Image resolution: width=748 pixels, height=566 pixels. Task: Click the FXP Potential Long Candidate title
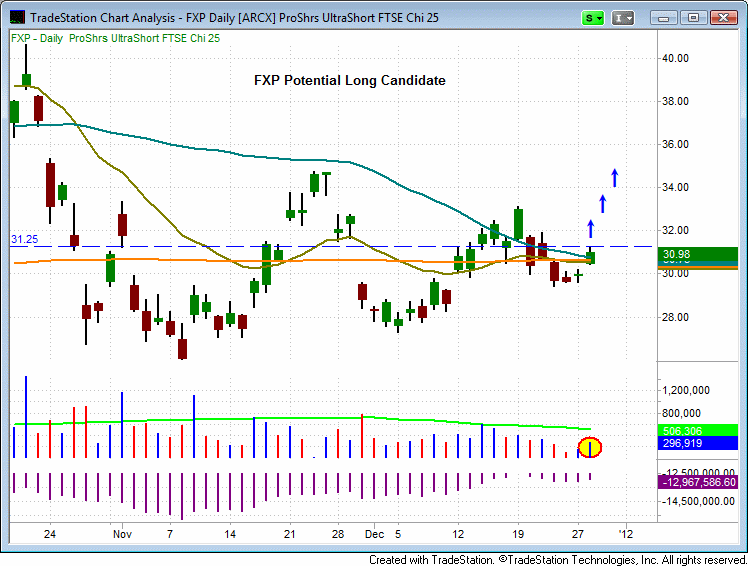click(x=350, y=80)
